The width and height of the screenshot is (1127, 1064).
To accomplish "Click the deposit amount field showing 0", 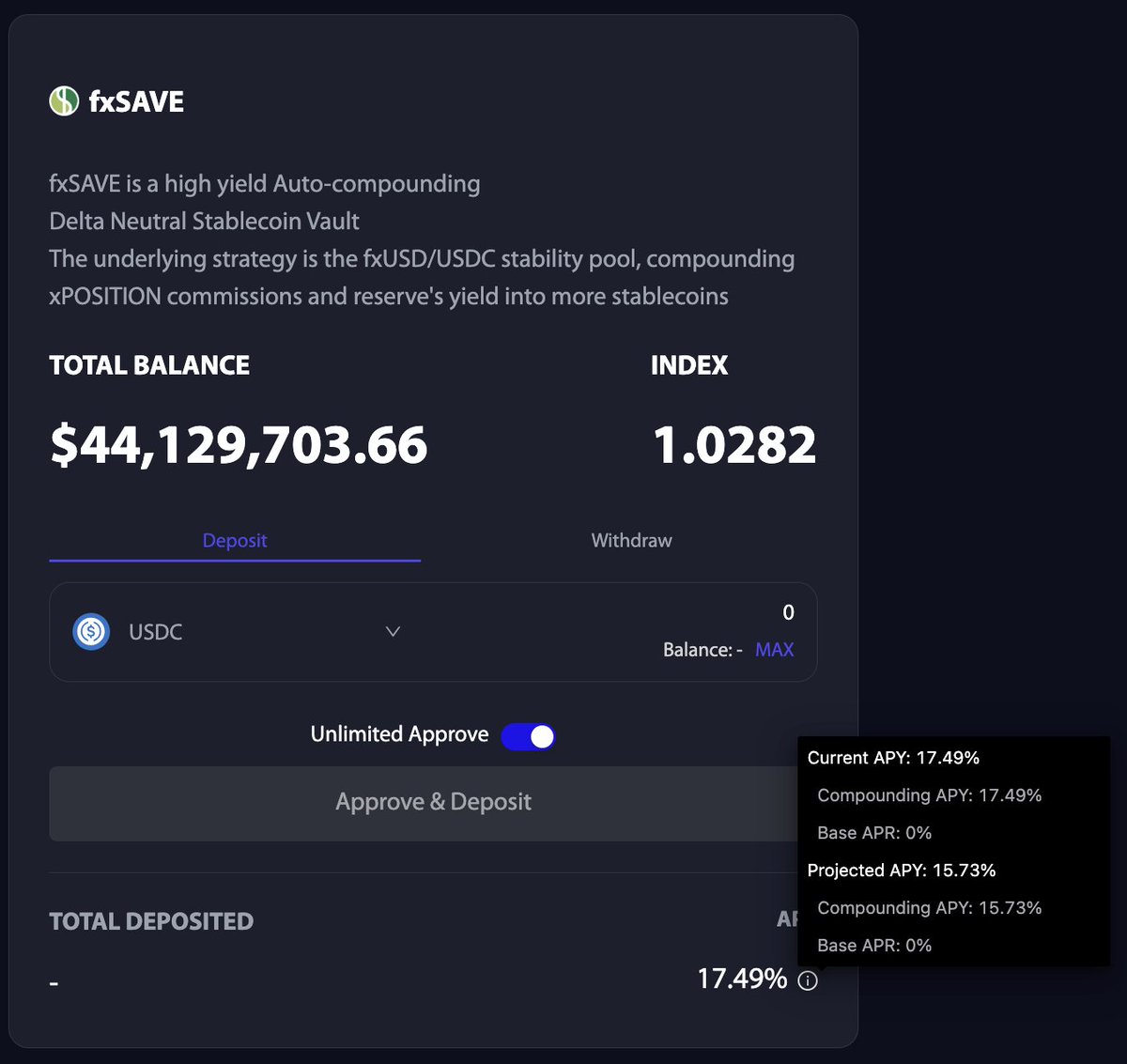I will pos(788,612).
